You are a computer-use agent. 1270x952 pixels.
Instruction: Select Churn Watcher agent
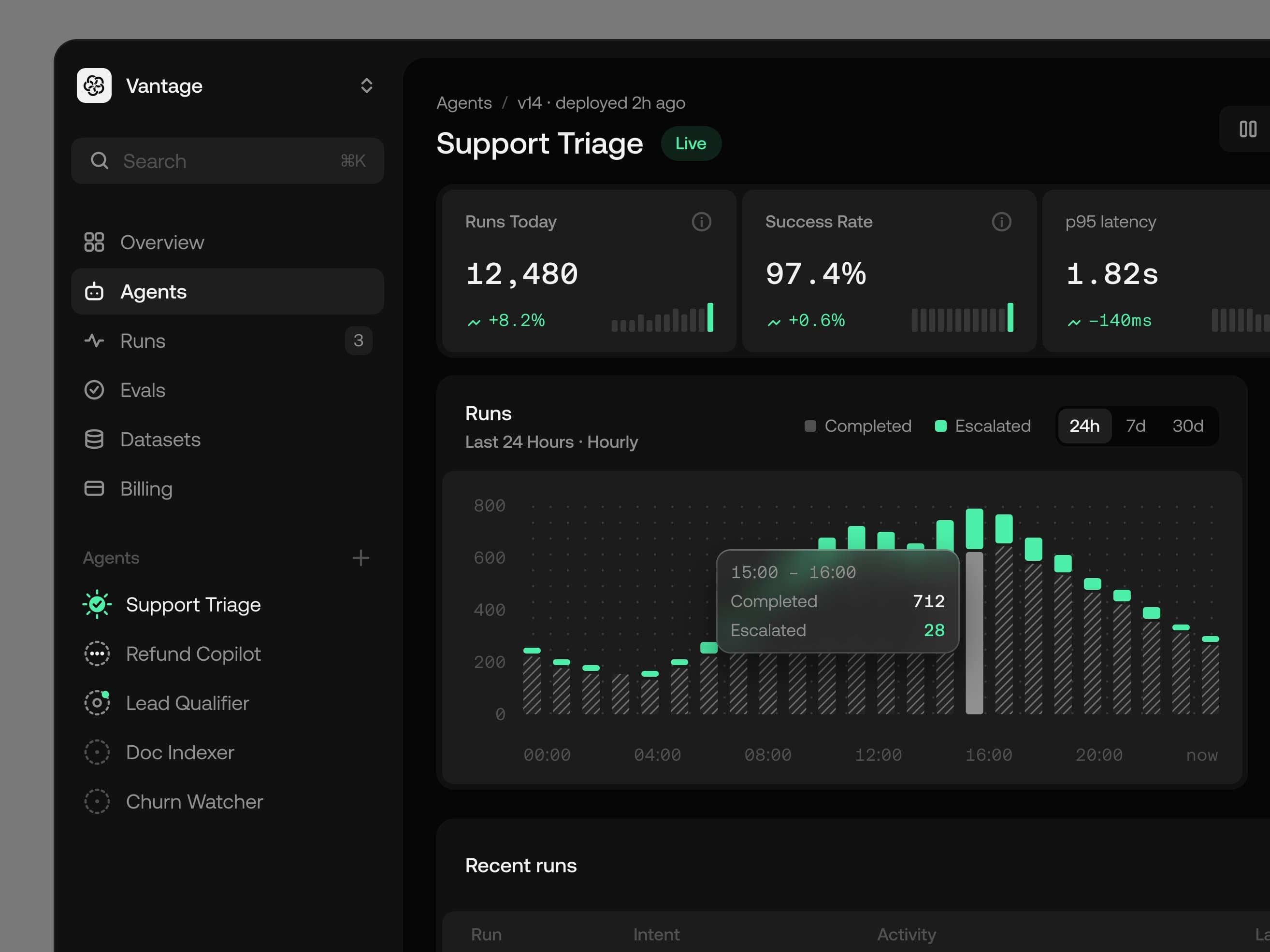(227, 802)
